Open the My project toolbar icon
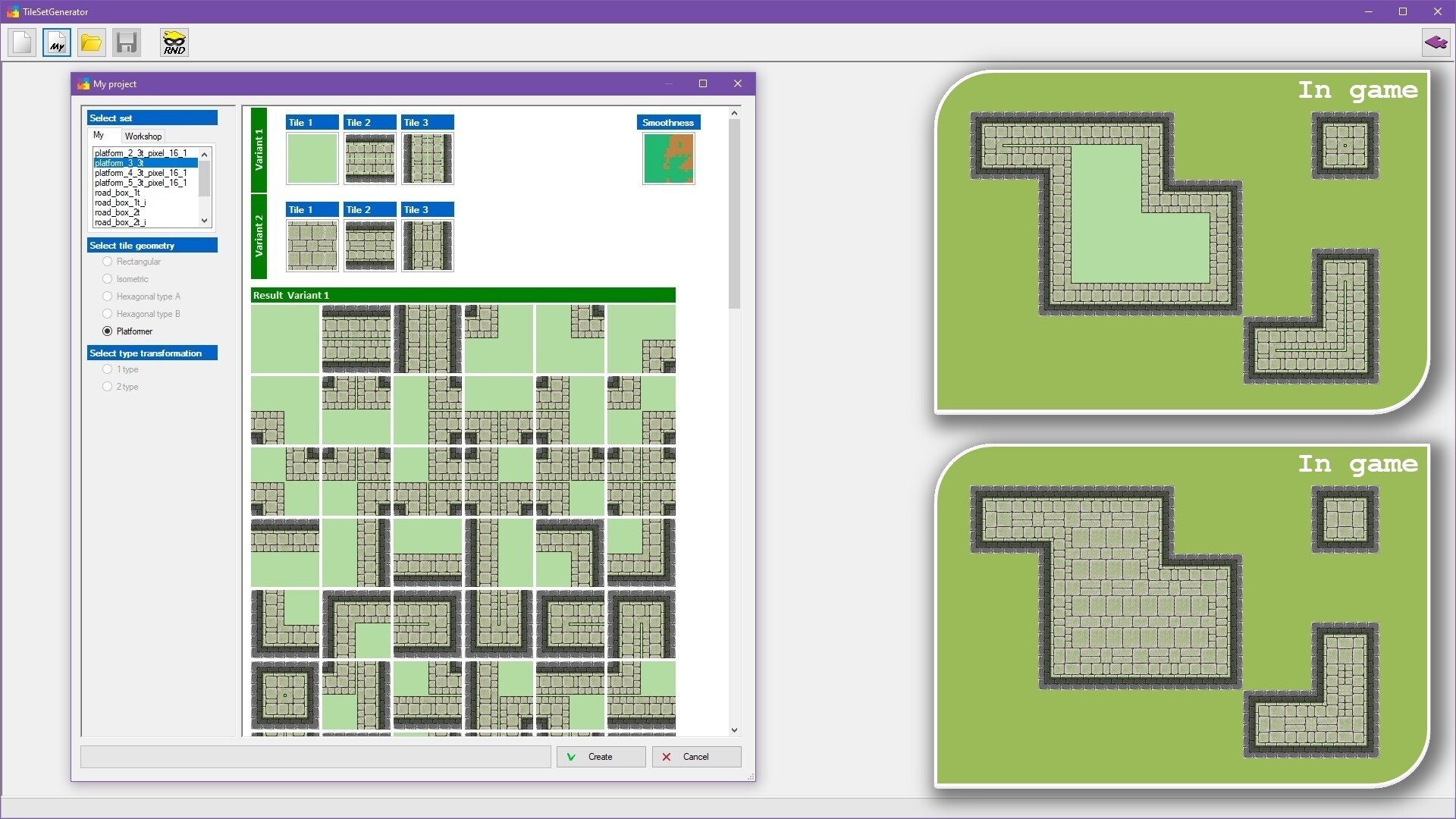Viewport: 1456px width, 819px height. (57, 42)
